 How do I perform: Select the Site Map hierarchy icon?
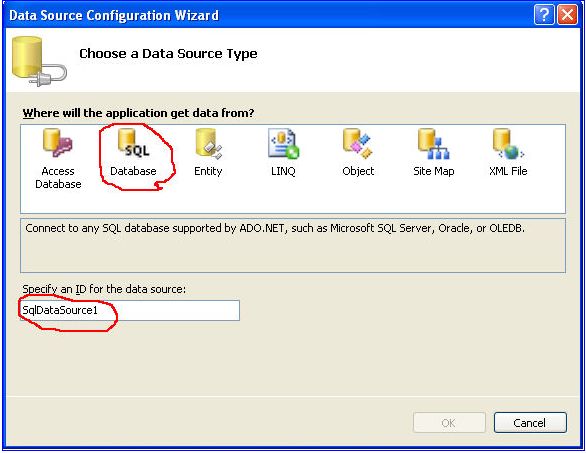pyautogui.click(x=434, y=143)
